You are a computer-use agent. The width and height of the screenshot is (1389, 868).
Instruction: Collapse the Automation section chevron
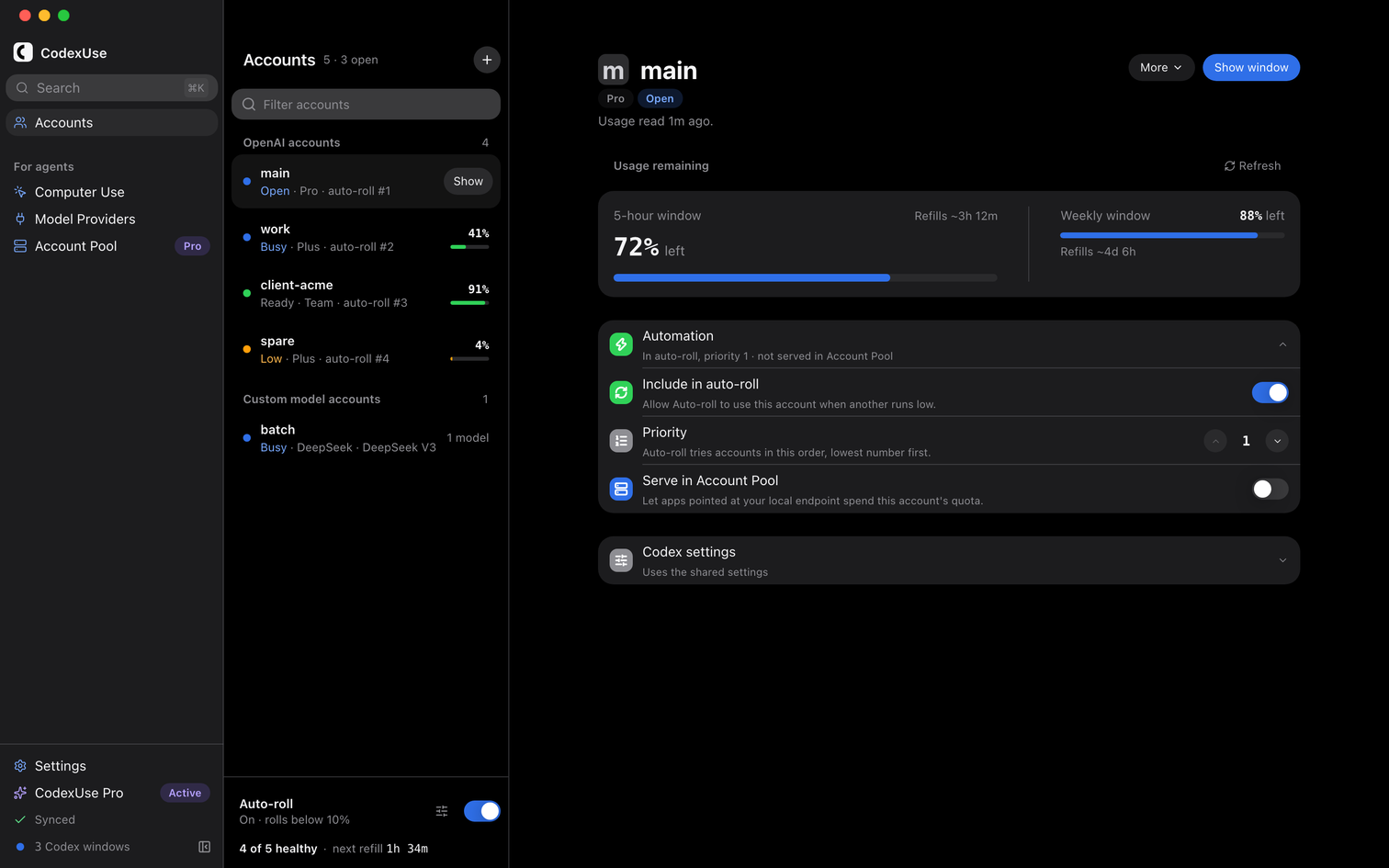point(1282,344)
